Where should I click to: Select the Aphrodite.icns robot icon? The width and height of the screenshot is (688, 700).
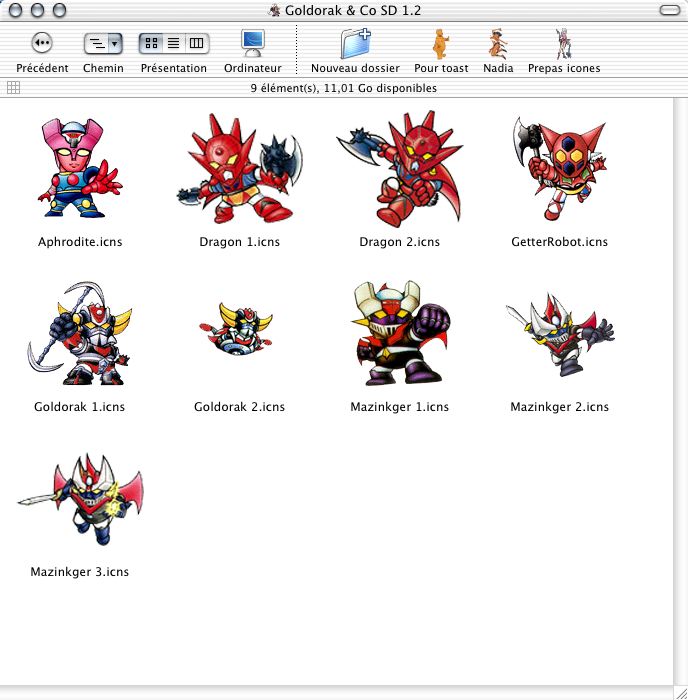point(80,168)
